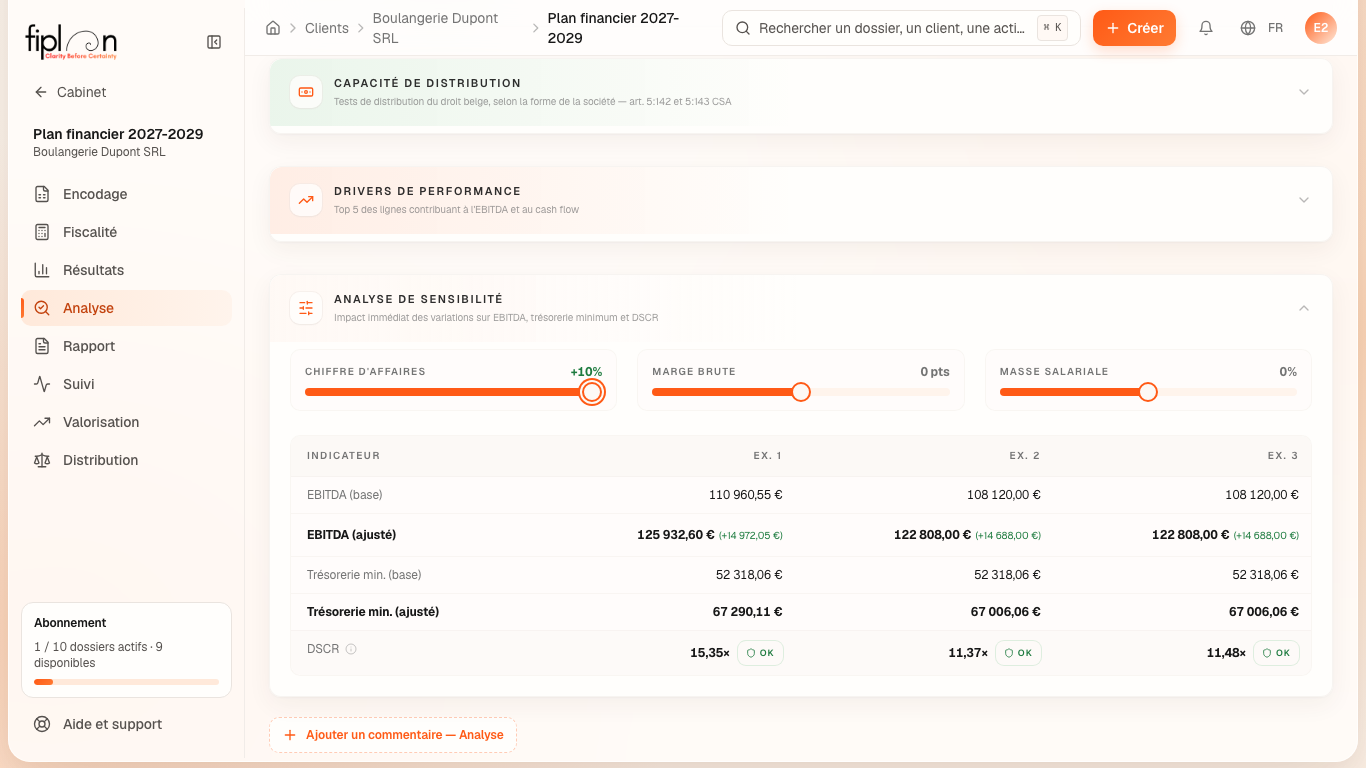Click the EBITDA (ajusté) Ex. 1 value 125 932,60 €
The image size is (1366, 768).
(676, 535)
